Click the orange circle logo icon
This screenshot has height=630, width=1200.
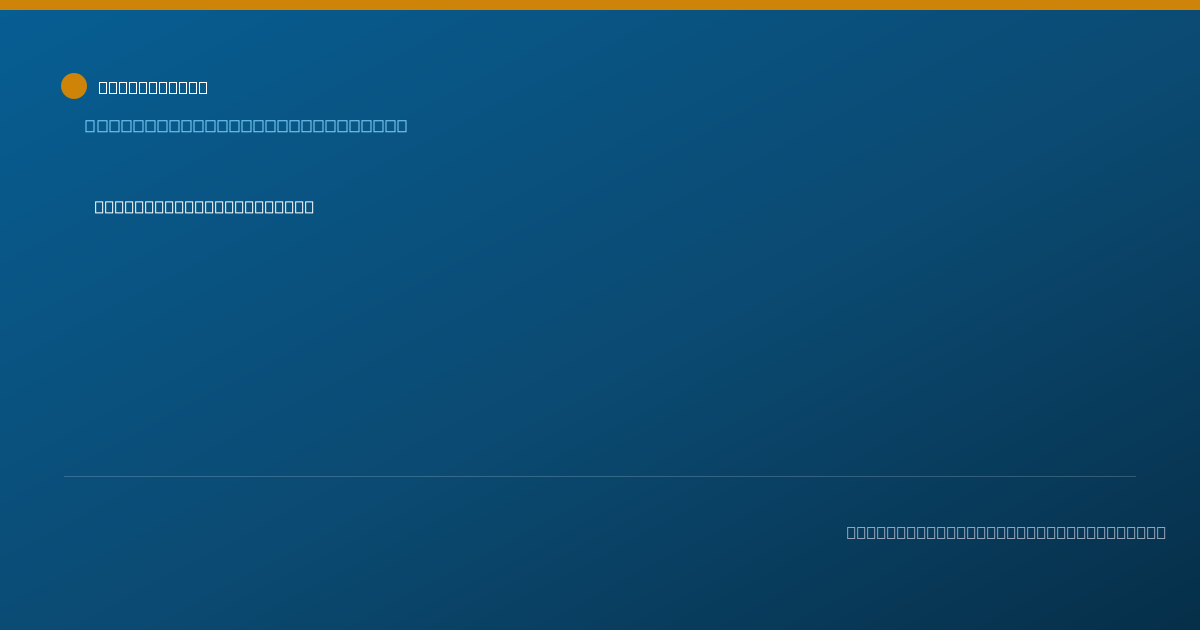click(x=74, y=86)
